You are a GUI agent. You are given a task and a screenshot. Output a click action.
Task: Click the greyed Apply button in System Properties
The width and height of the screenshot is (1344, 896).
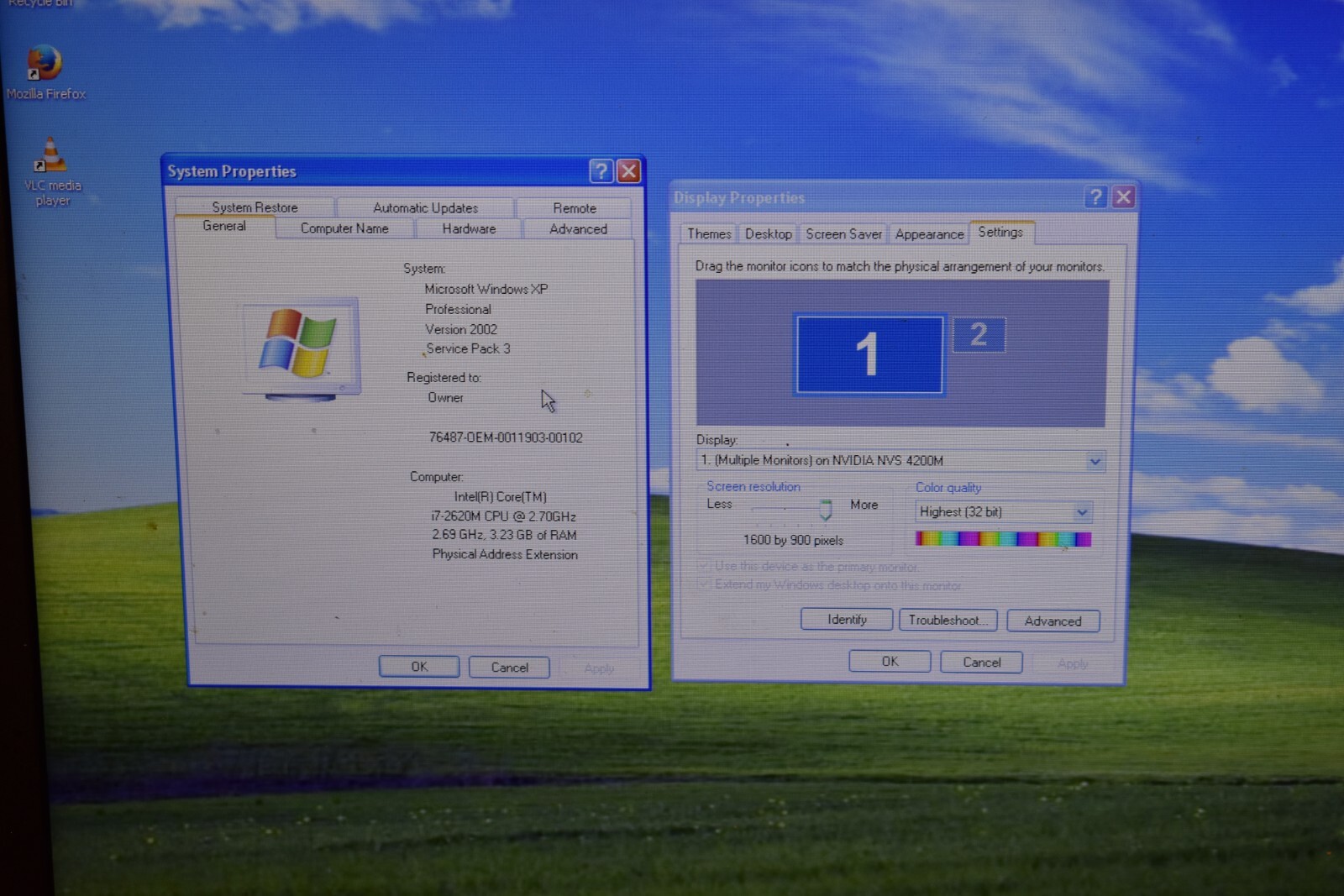(x=598, y=668)
